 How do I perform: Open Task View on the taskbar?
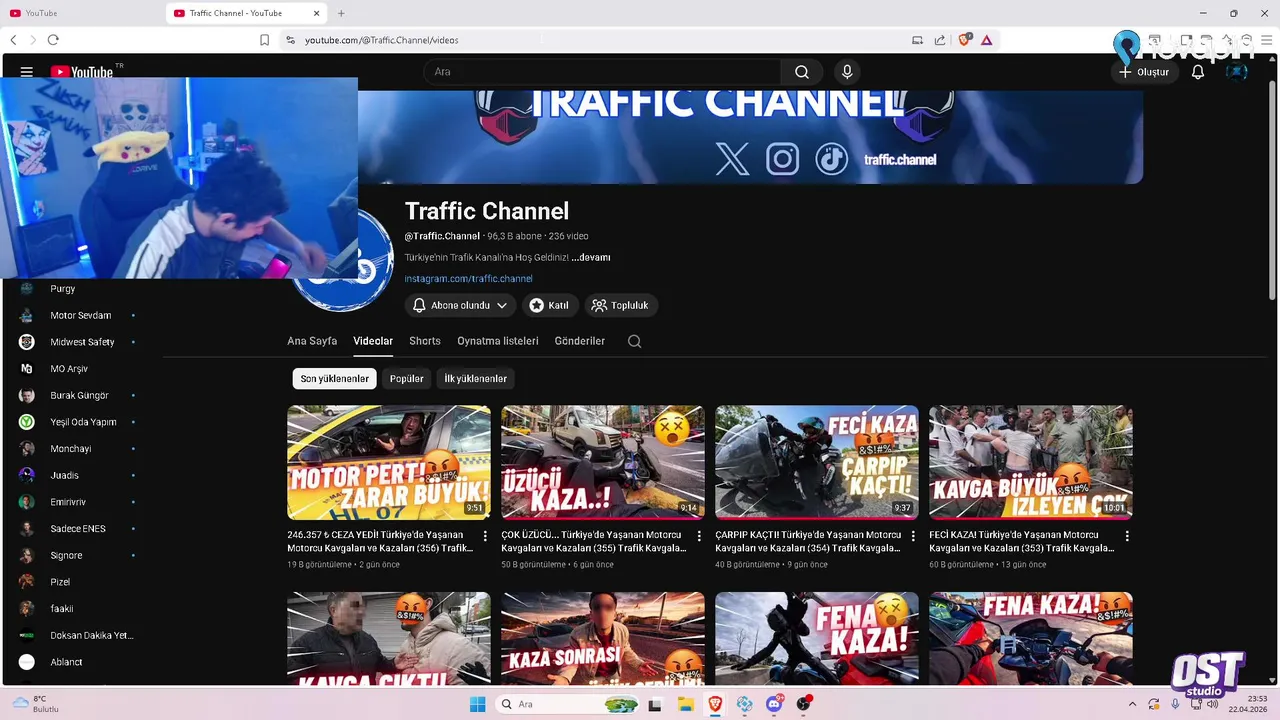tap(655, 704)
